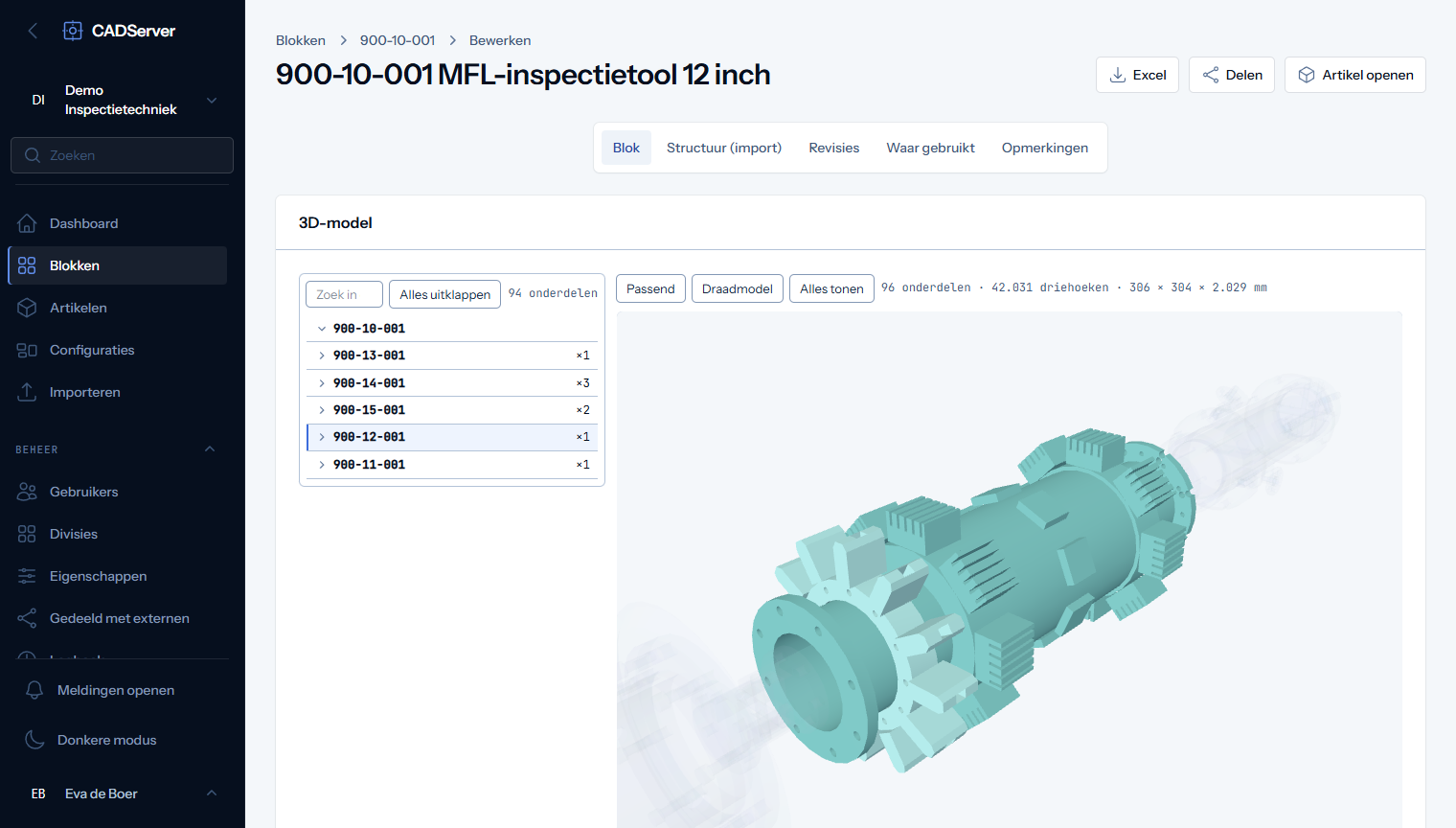Click the Configuraties icon

(27, 350)
